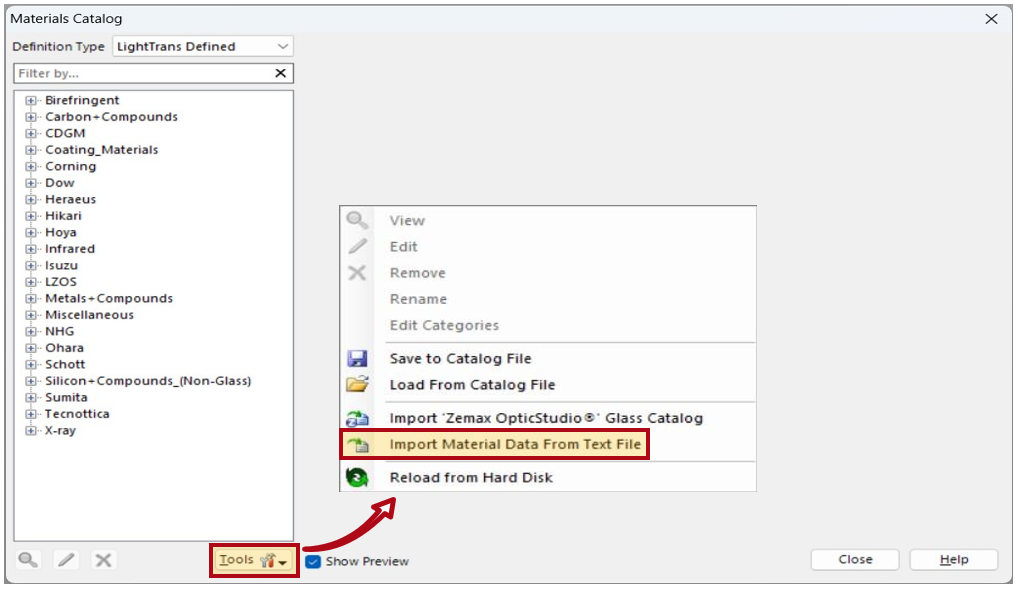Open the Definition Type dropdown
This screenshot has height=589, width=1018.
[x=203, y=47]
